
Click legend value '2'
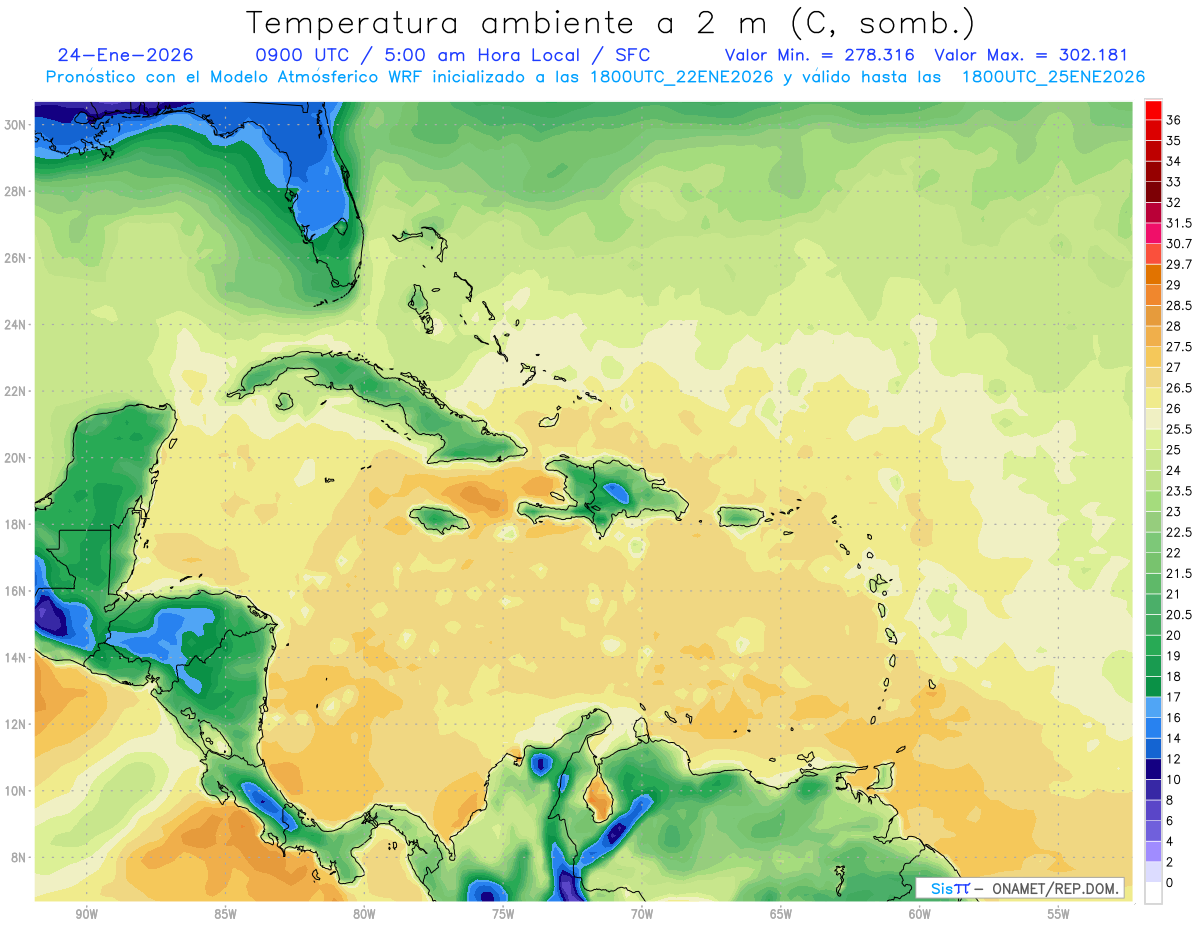point(1170,862)
